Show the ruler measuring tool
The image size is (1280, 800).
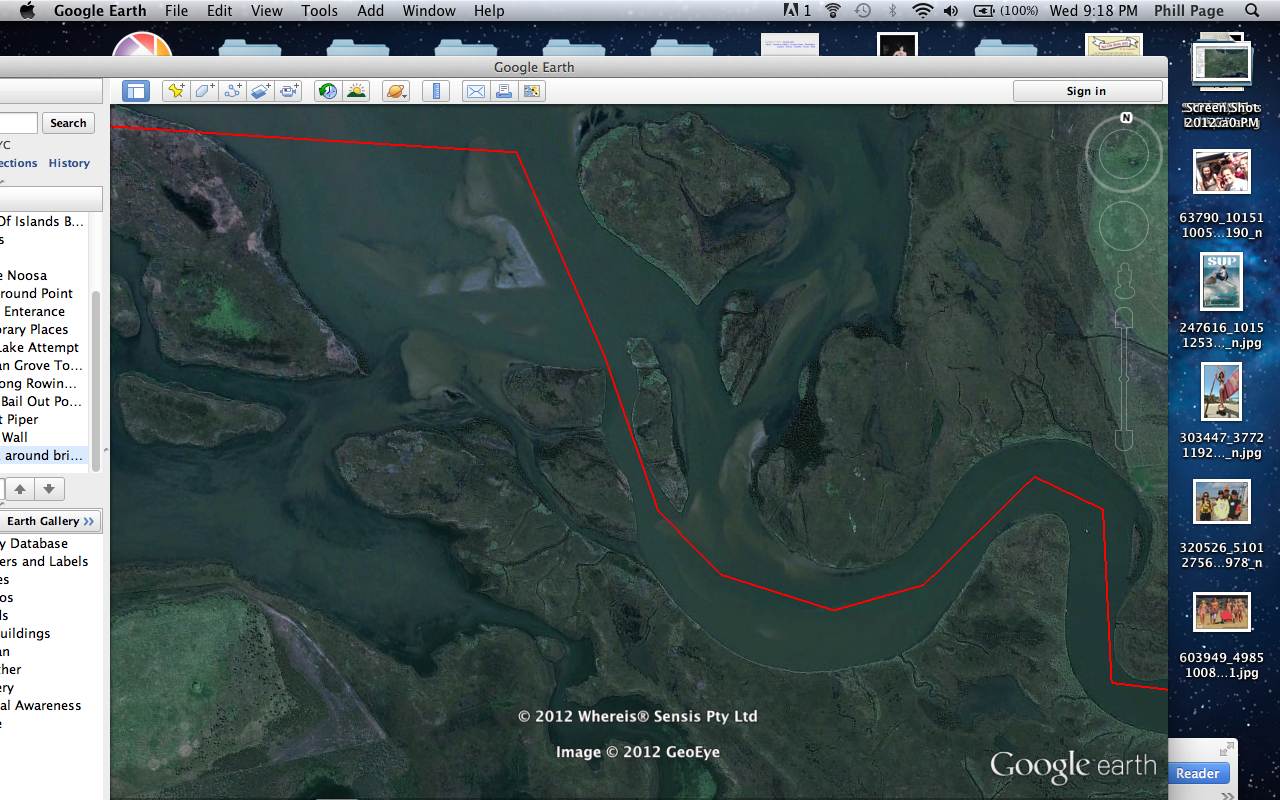435,91
